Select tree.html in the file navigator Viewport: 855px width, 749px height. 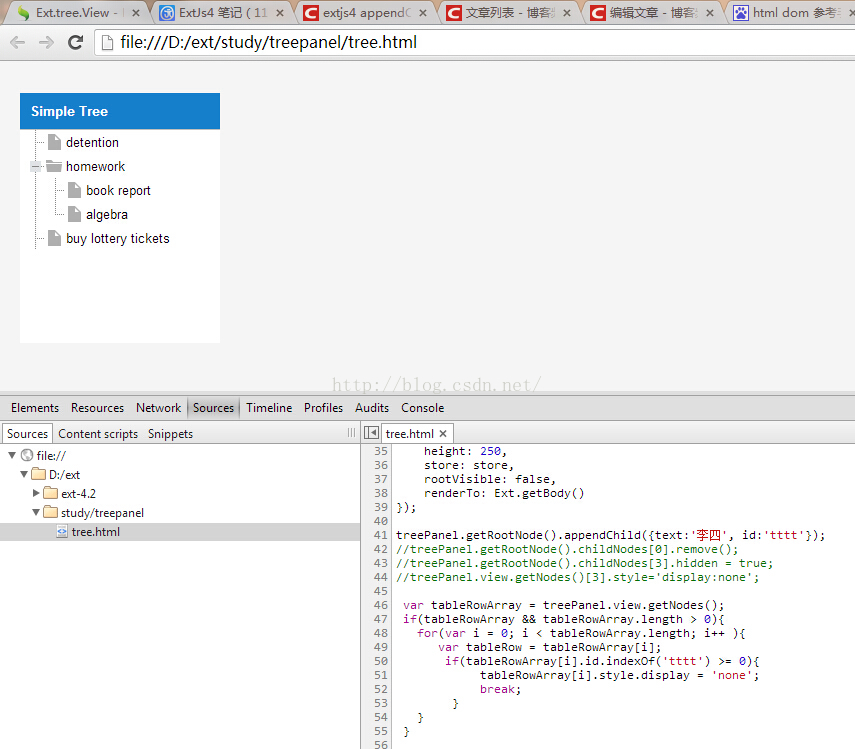[180, 532]
